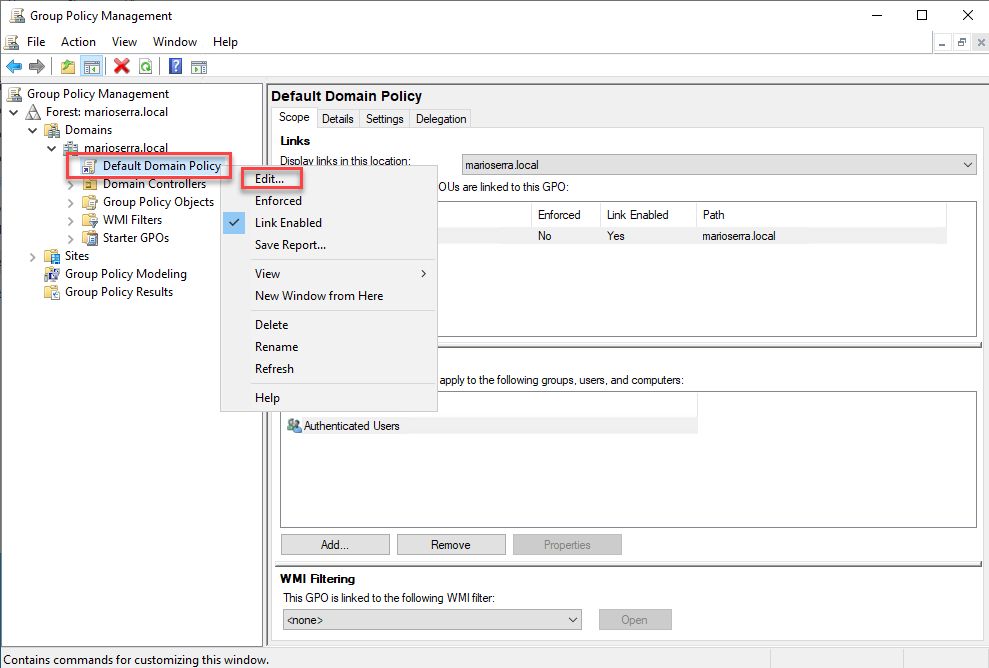The height and width of the screenshot is (668, 989).
Task: Click the blue question mark Help toolbar icon
Action: click(175, 66)
